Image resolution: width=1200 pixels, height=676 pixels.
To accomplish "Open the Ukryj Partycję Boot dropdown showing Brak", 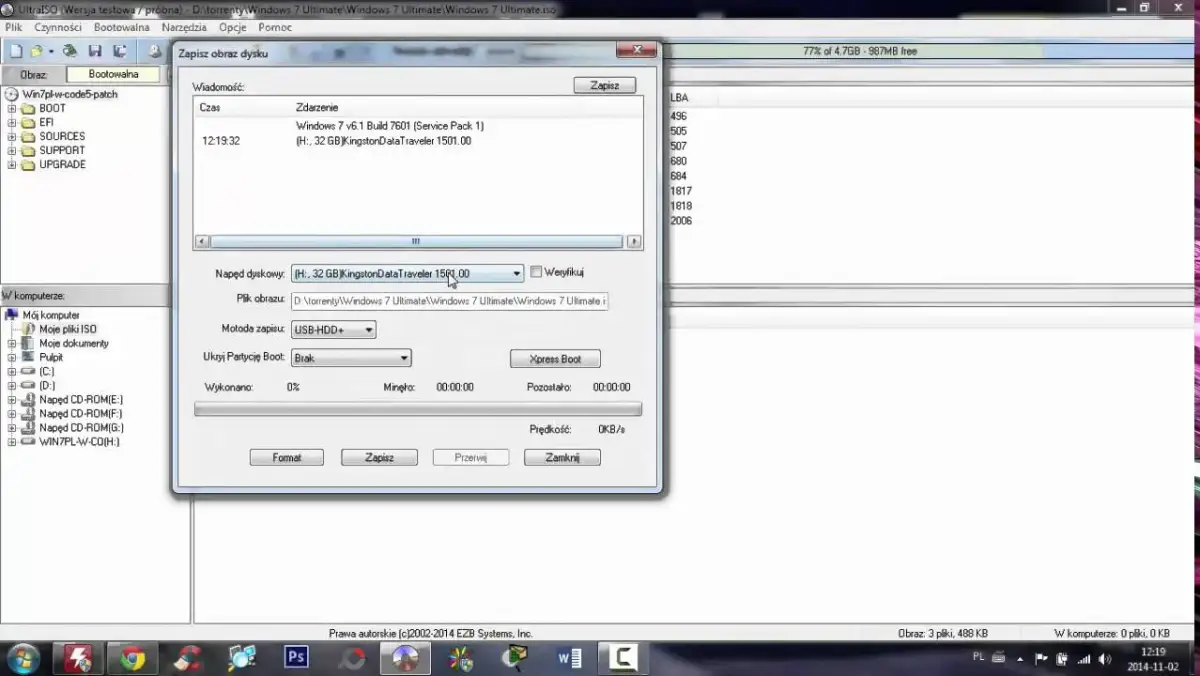I will pos(404,357).
